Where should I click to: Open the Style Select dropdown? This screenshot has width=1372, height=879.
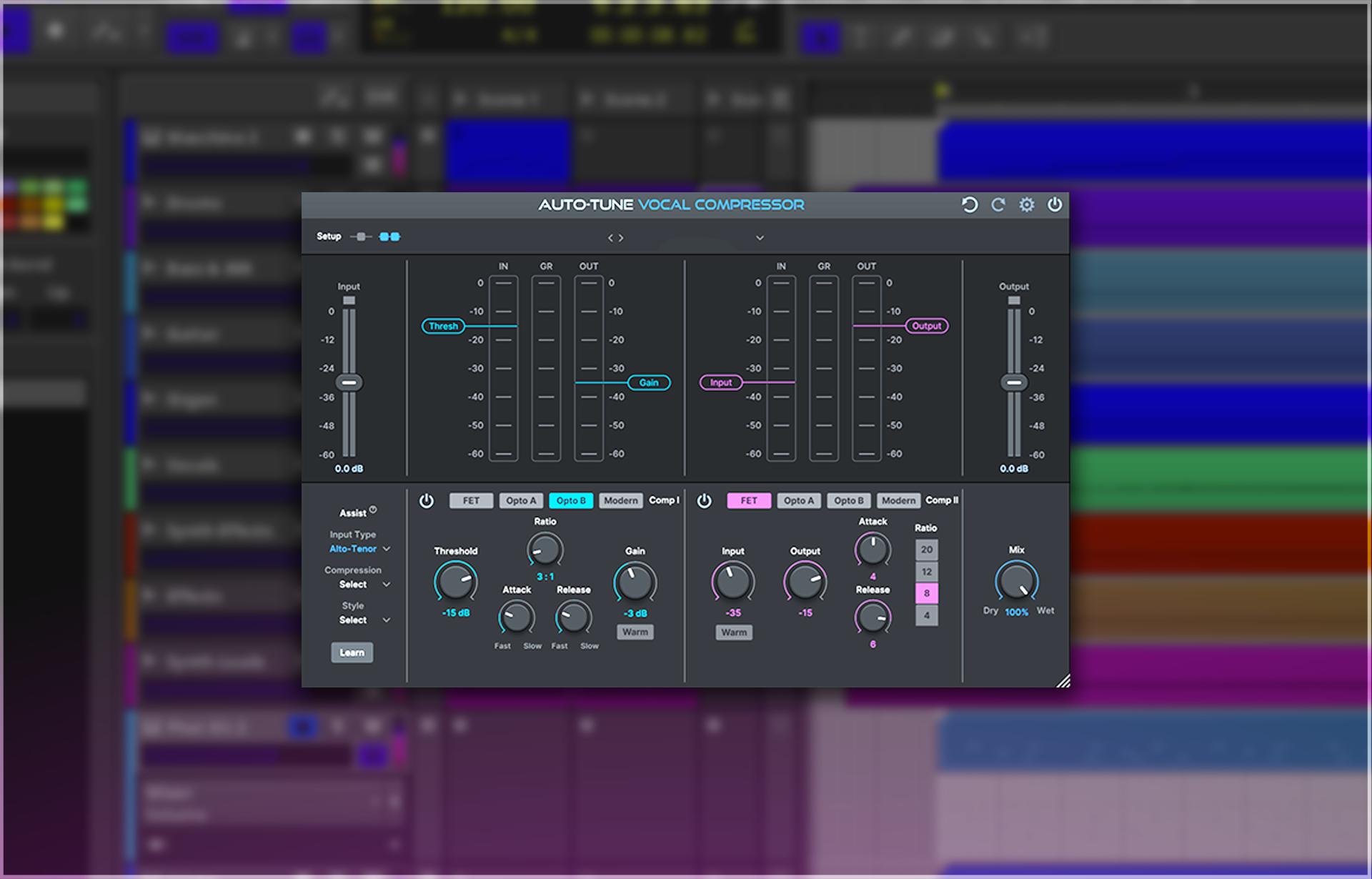click(x=364, y=620)
